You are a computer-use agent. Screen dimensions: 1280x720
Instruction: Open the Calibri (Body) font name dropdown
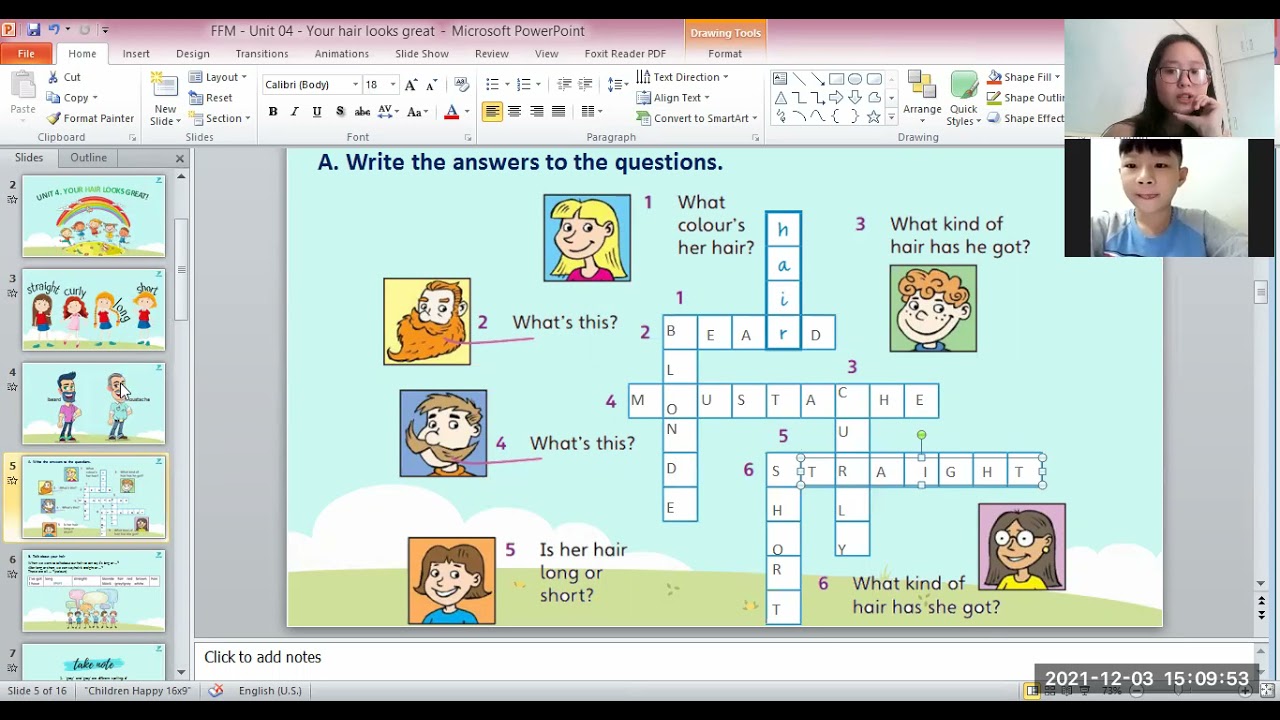(355, 85)
